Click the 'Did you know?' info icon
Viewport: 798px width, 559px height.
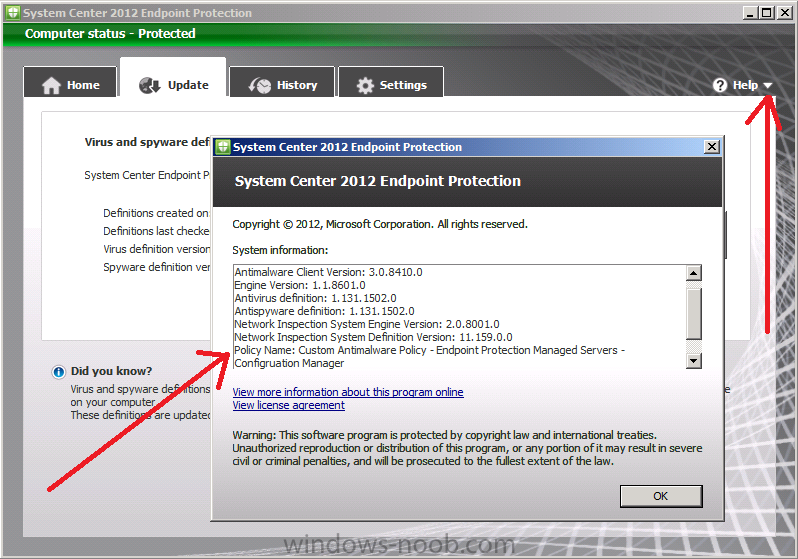59,372
